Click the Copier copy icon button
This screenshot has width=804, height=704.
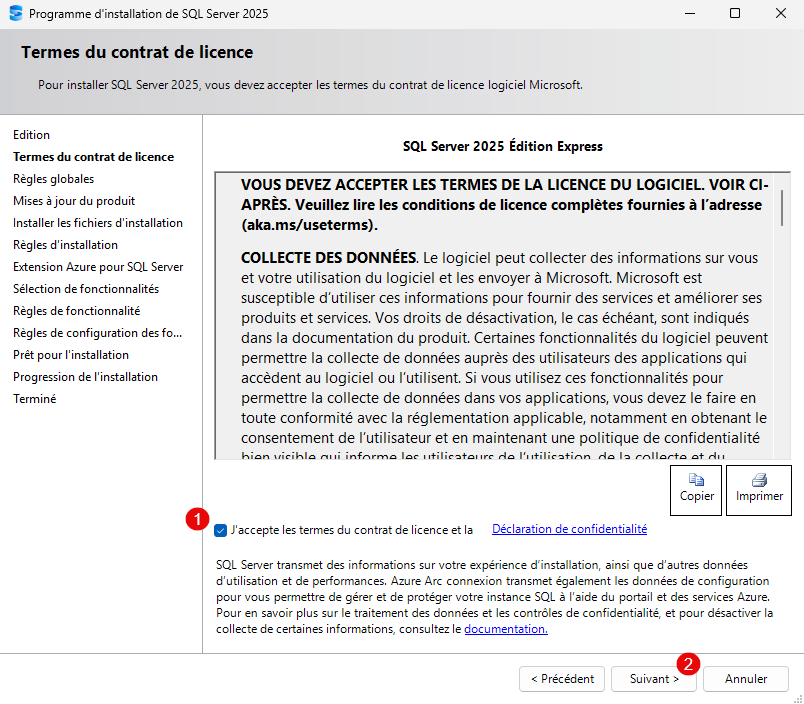tap(696, 490)
